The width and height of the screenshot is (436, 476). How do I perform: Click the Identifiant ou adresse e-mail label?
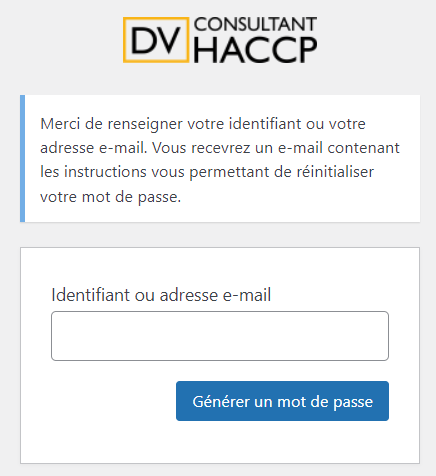161,295
